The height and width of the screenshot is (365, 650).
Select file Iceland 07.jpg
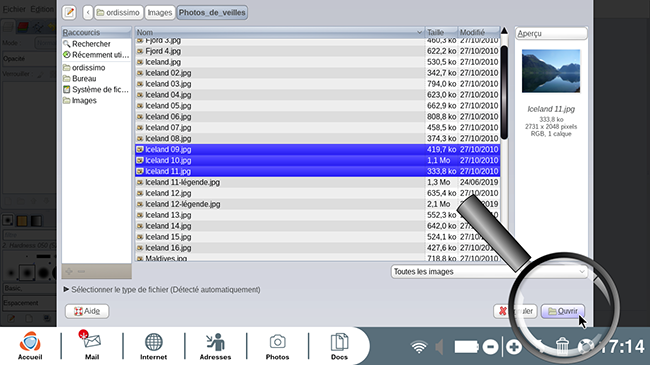point(318,127)
